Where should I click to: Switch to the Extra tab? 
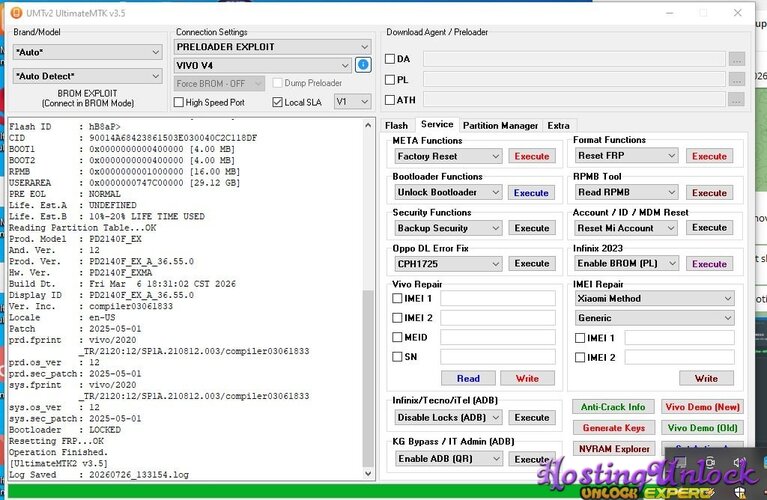[558, 126]
